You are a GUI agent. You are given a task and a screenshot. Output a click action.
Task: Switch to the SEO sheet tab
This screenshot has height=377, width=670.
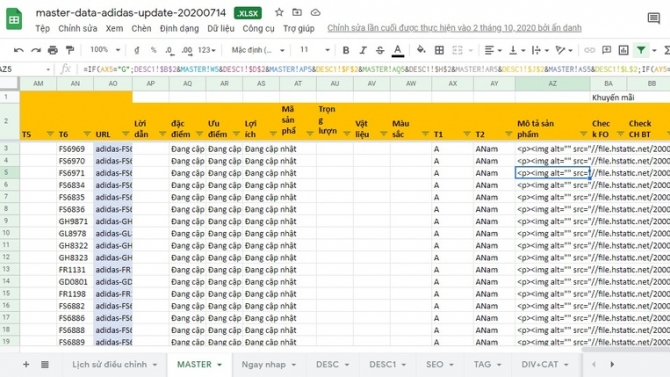click(439, 365)
